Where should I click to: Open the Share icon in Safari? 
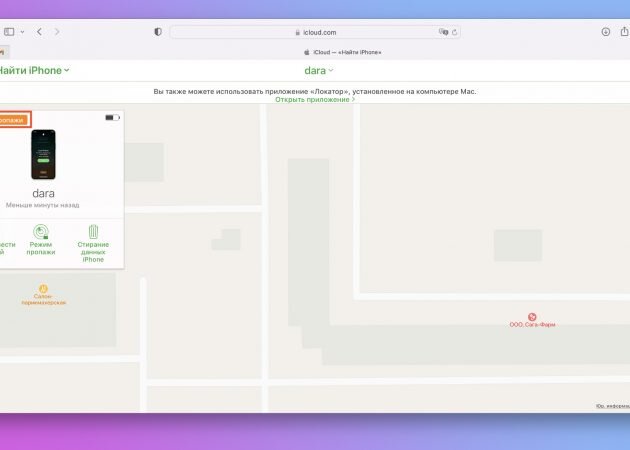tap(624, 31)
